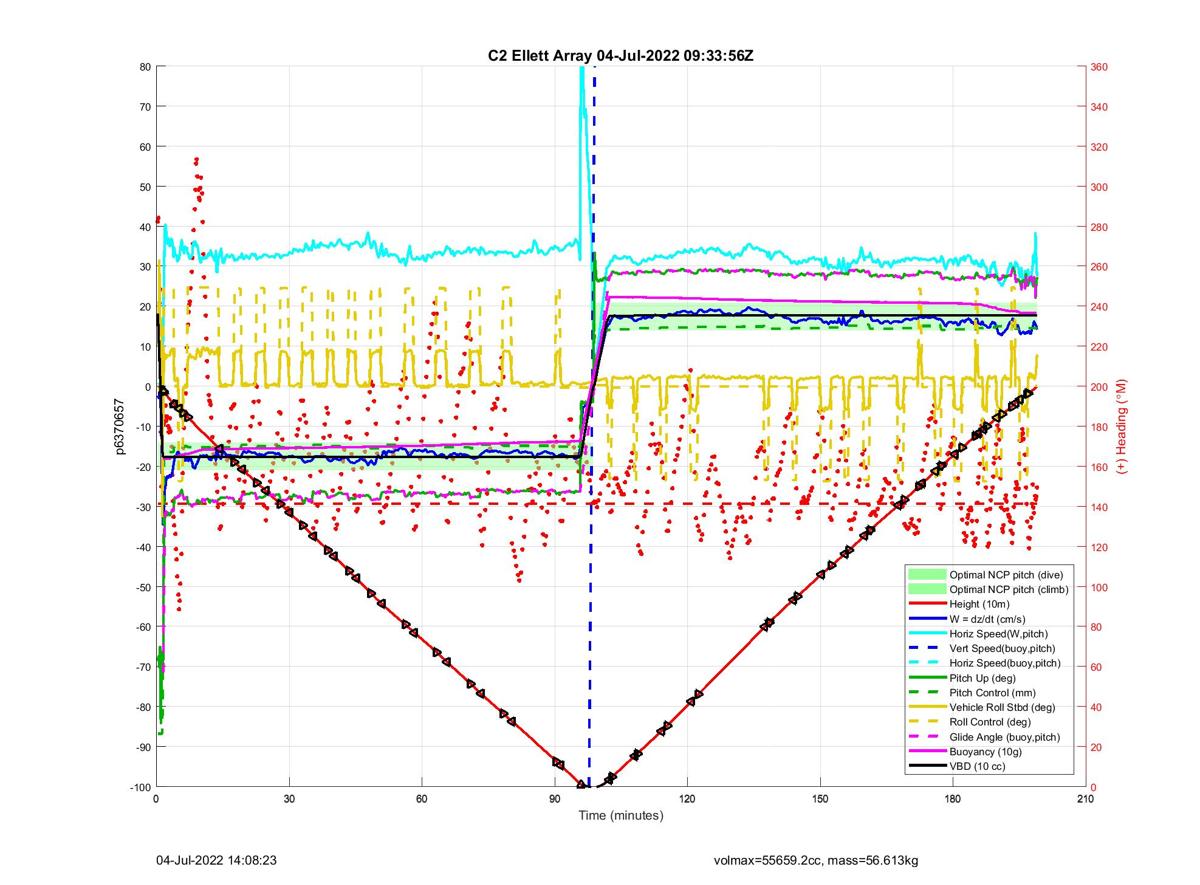1200x885 pixels.
Task: Select legend entry "Horiz Speed(W,pitch)"
Action: 998,634
